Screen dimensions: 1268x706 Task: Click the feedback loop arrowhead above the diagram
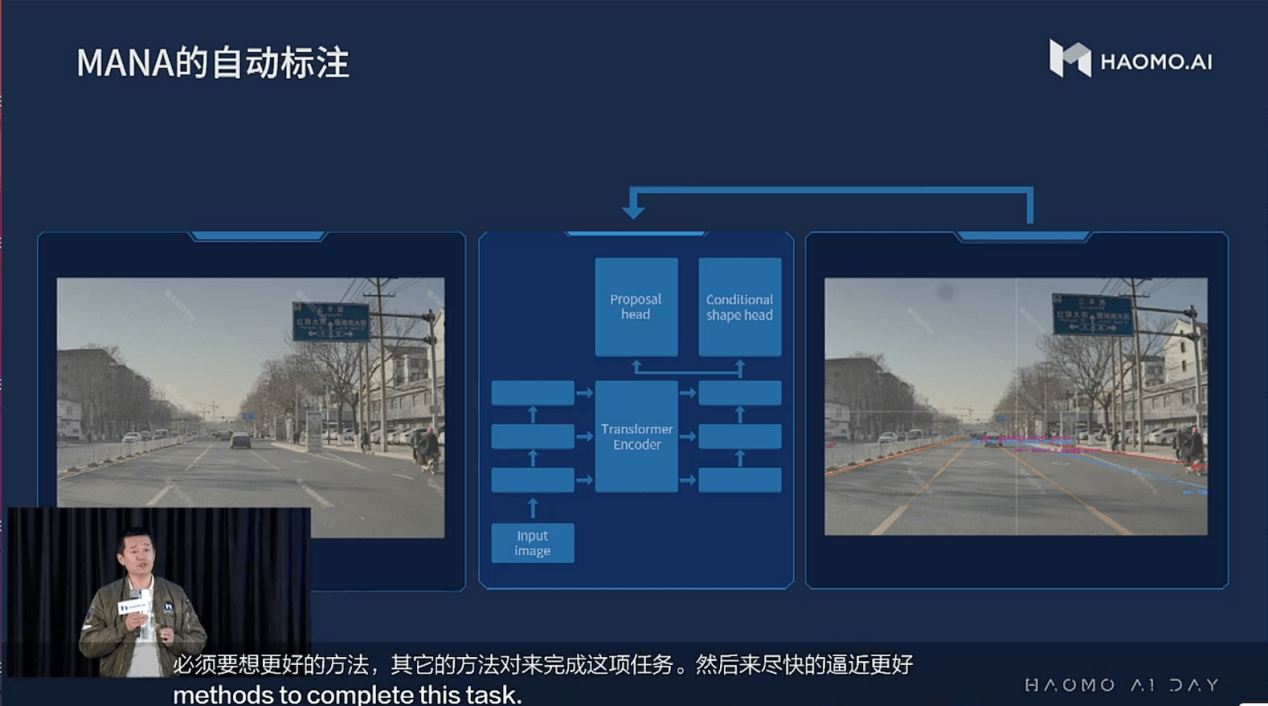(632, 209)
